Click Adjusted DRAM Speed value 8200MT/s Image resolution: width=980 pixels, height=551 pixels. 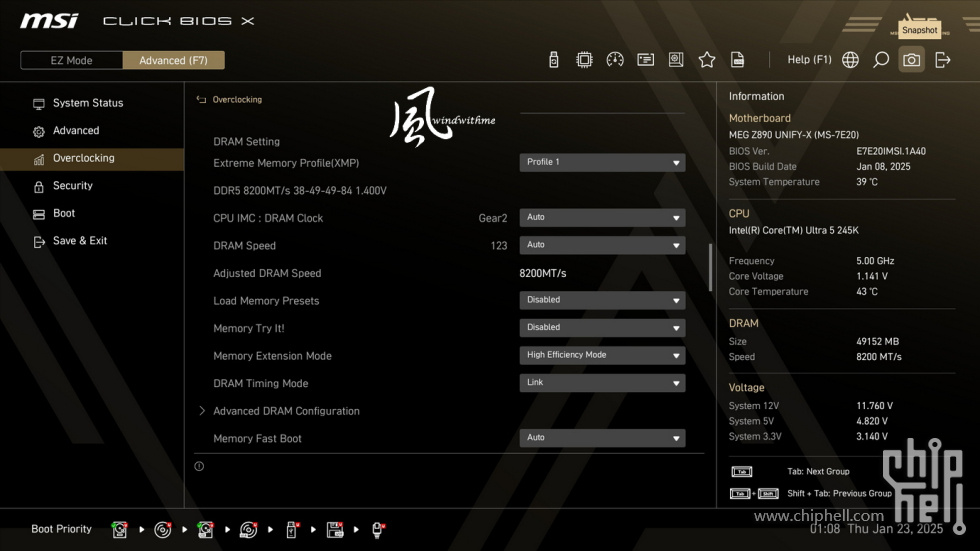point(542,273)
